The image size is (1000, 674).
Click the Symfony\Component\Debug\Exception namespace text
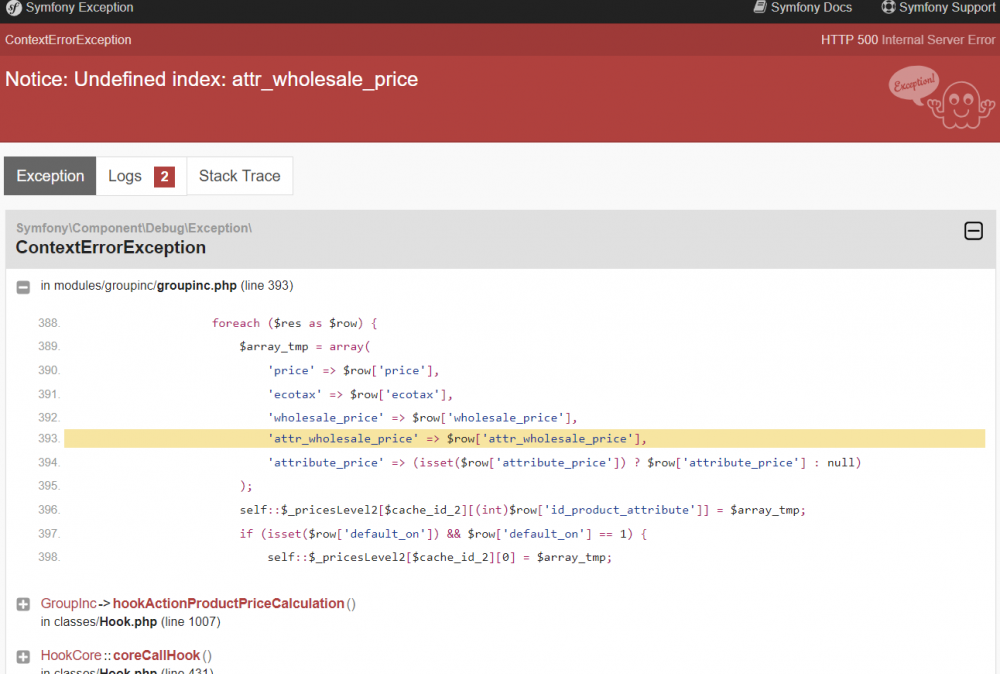click(134, 228)
